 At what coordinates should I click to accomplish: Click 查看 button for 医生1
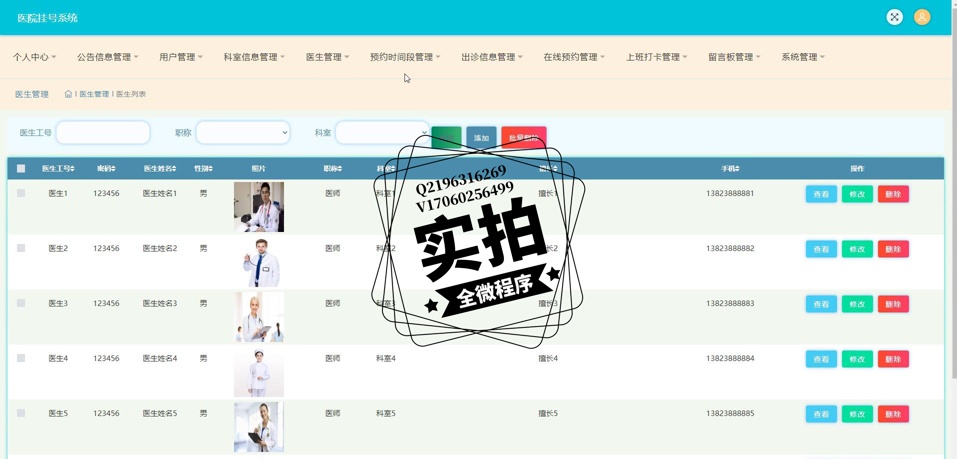pyautogui.click(x=821, y=194)
